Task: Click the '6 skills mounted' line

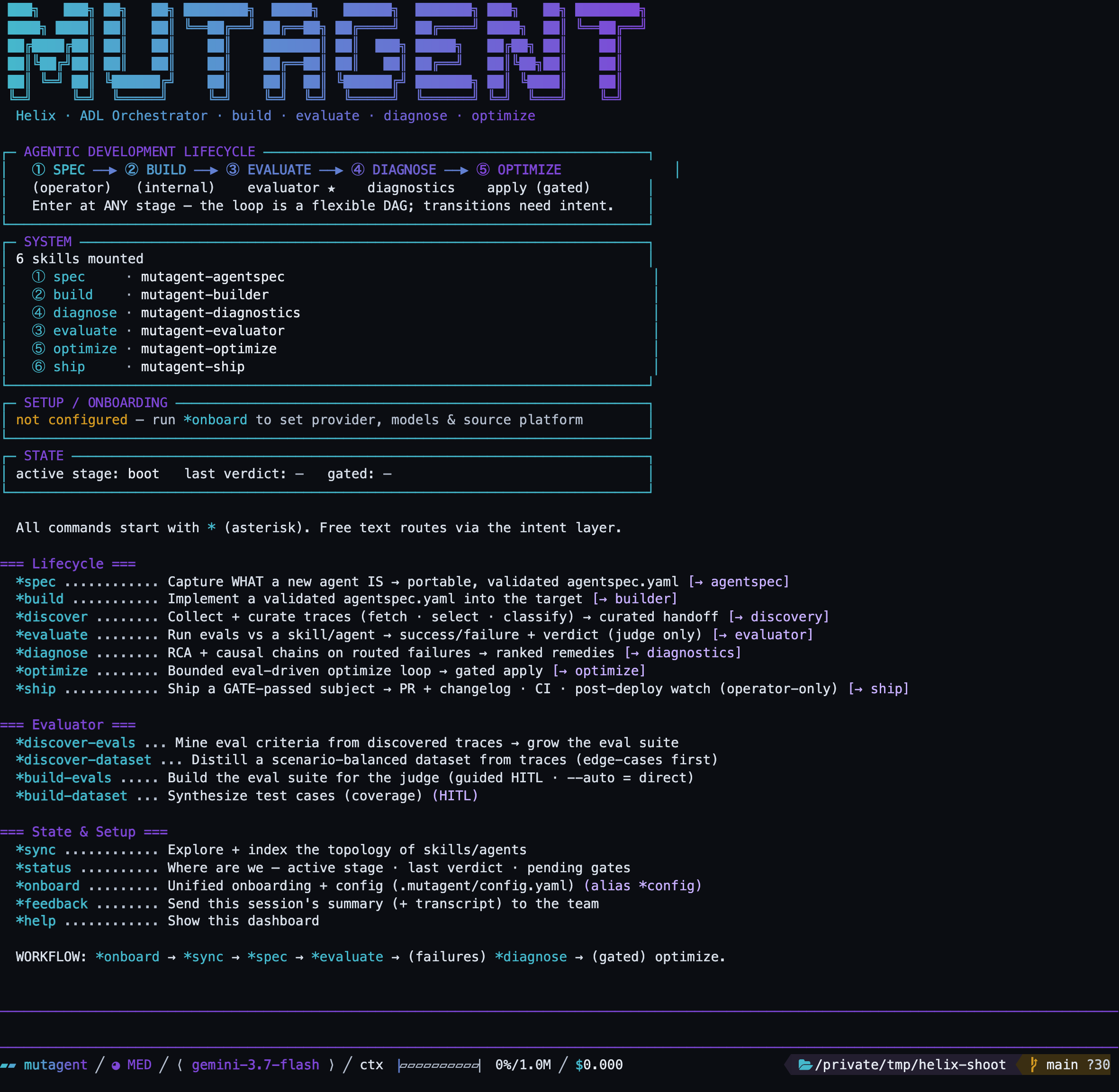Action: tap(80, 259)
